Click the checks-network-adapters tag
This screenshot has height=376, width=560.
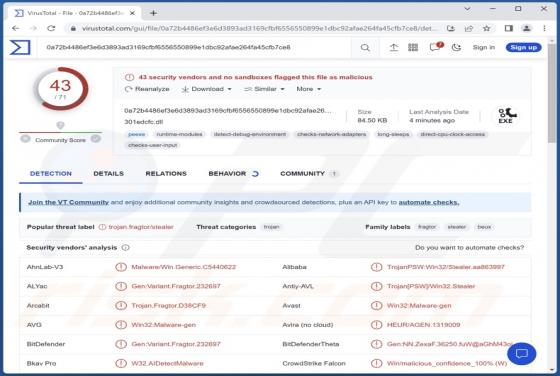pos(331,134)
